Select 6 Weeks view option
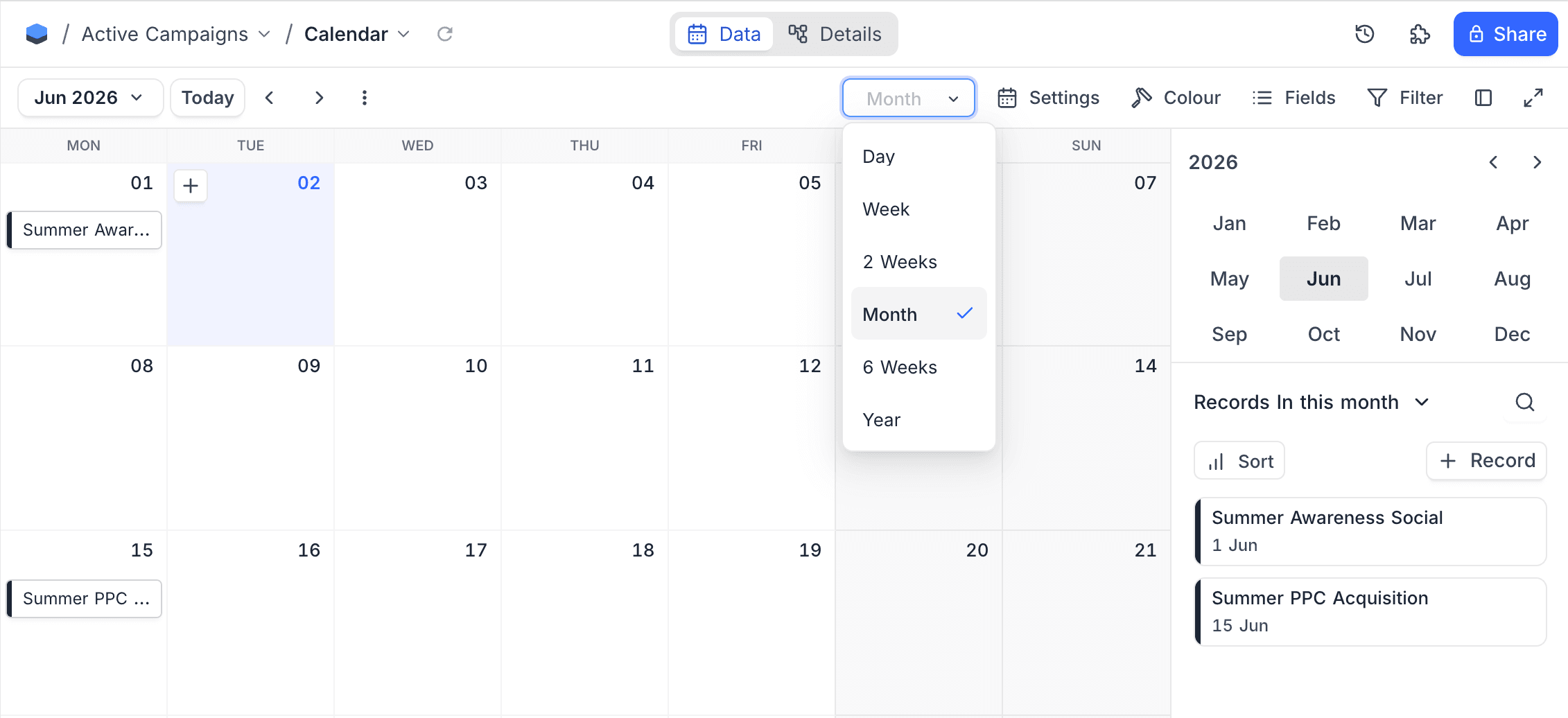This screenshot has height=718, width=1568. click(919, 367)
